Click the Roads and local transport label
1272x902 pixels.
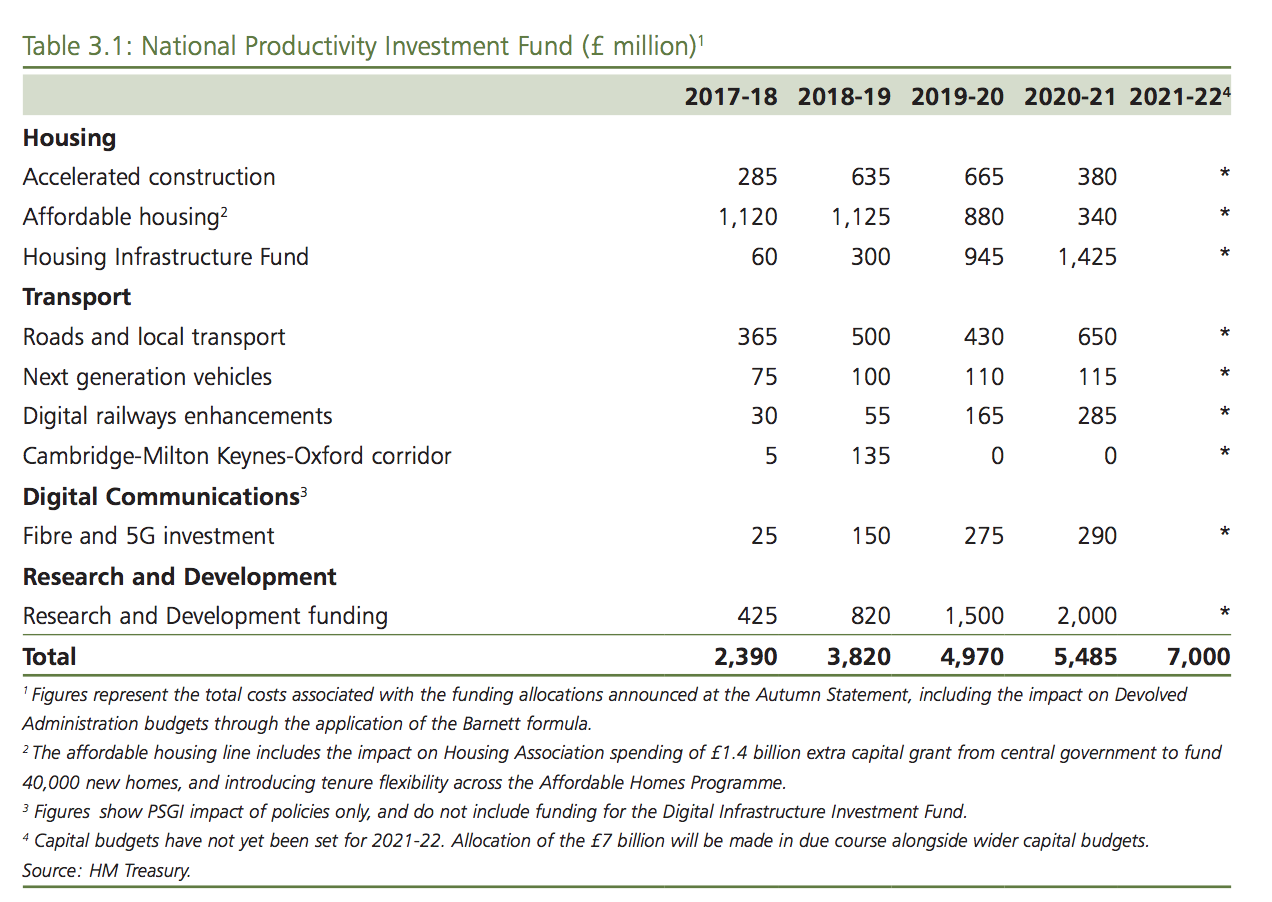pyautogui.click(x=154, y=337)
